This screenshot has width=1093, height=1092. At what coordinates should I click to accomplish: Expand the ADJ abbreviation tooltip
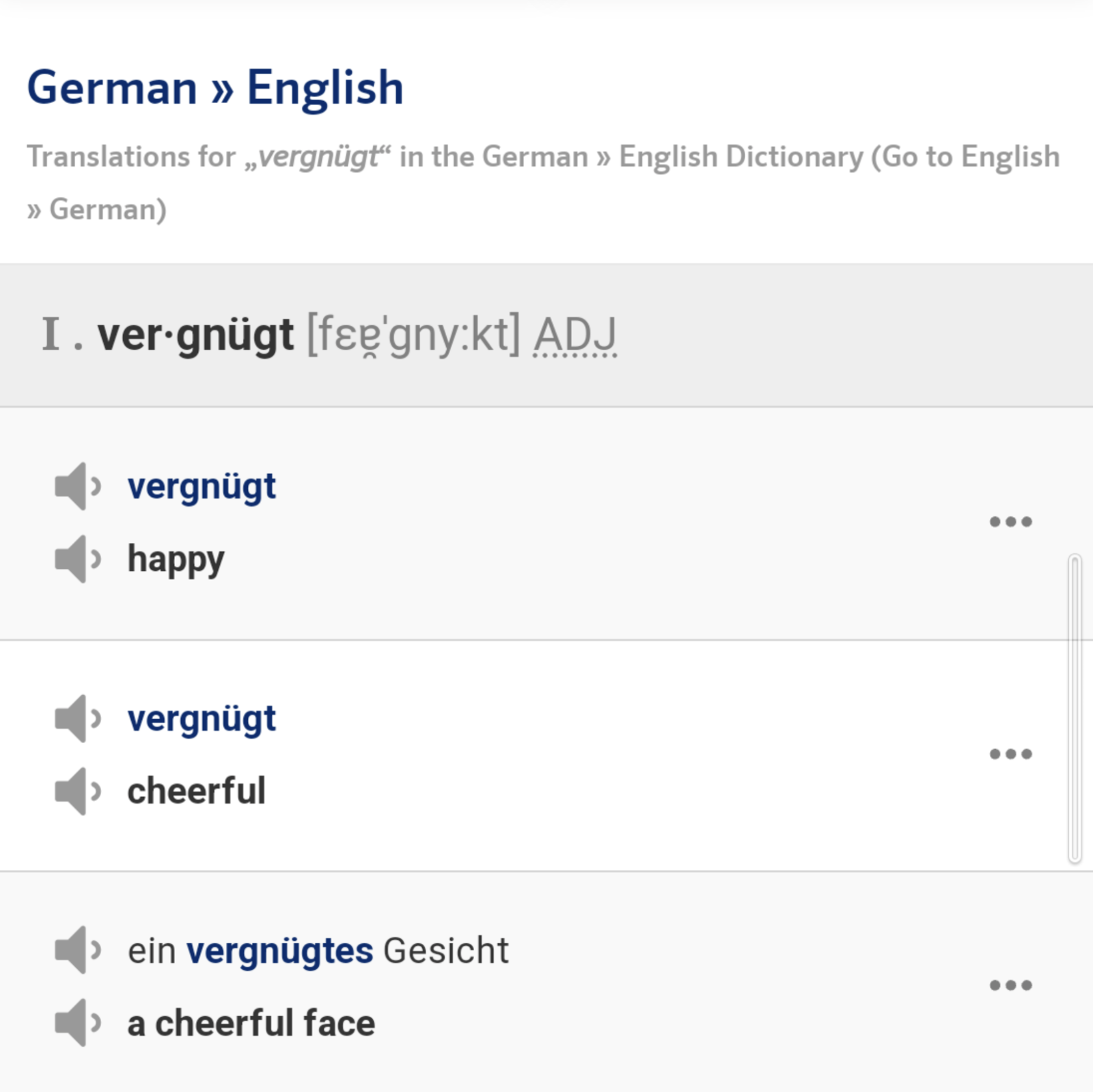pos(576,335)
